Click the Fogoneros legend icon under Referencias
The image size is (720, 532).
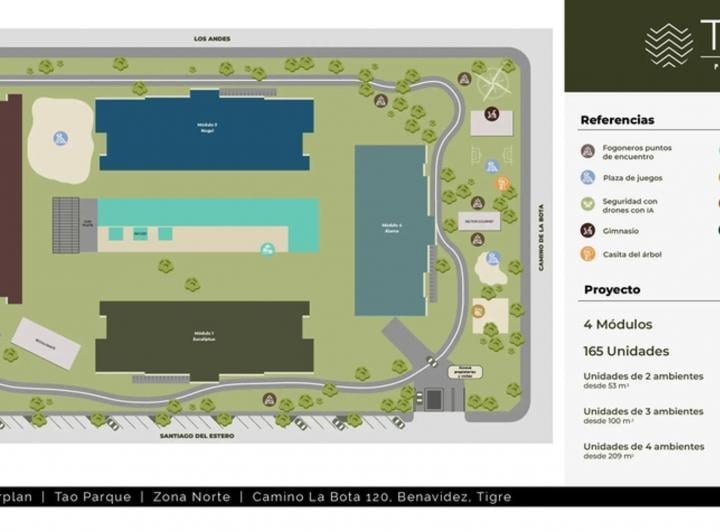click(x=588, y=151)
